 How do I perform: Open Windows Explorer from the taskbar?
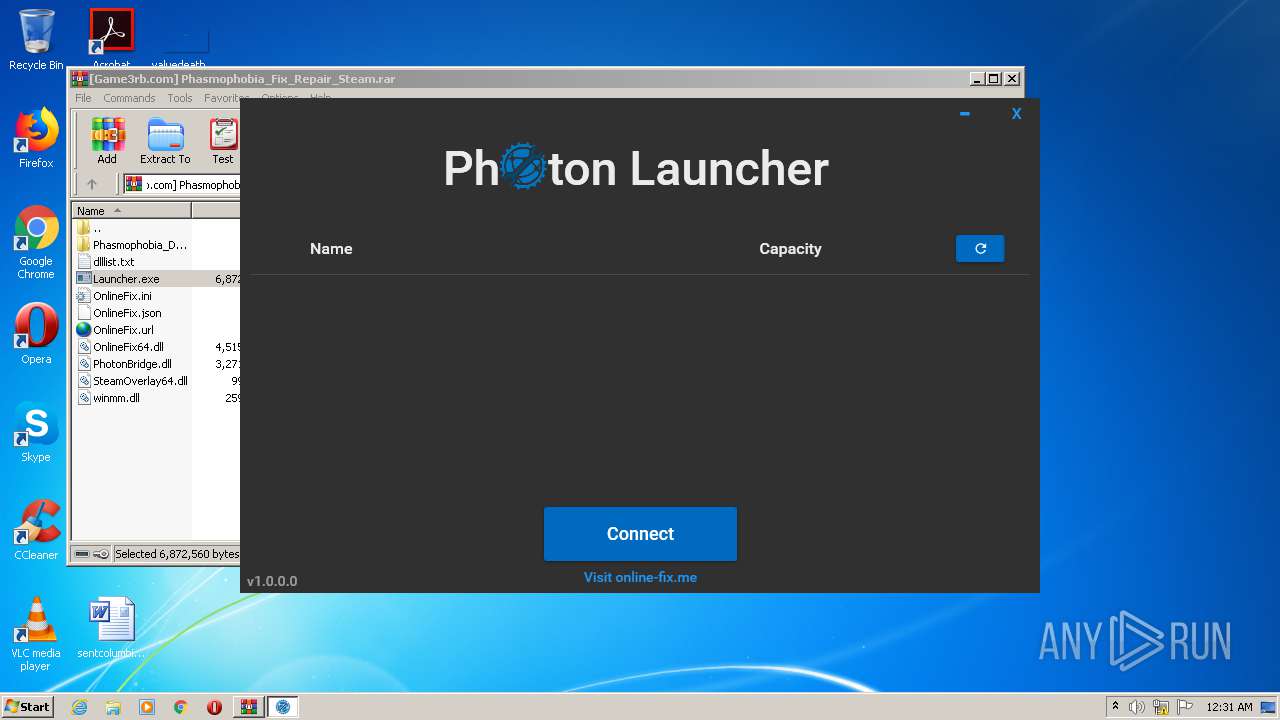(x=113, y=707)
